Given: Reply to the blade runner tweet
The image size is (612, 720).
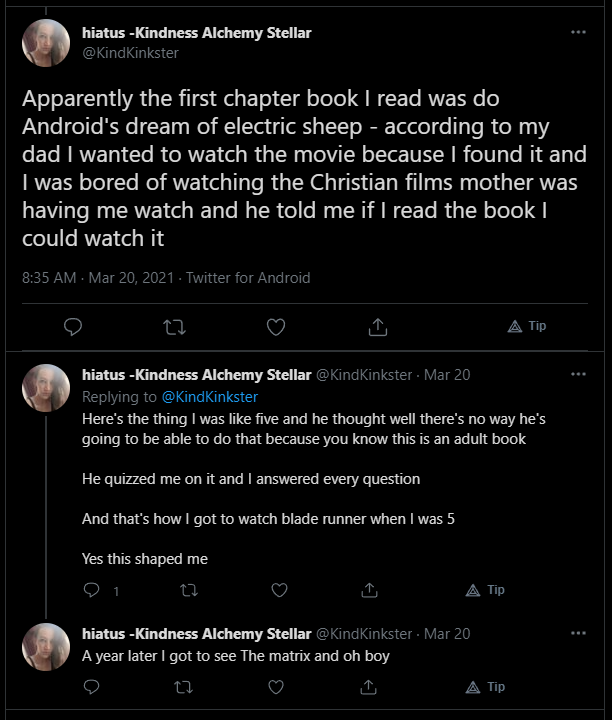Looking at the screenshot, I should (x=91, y=590).
